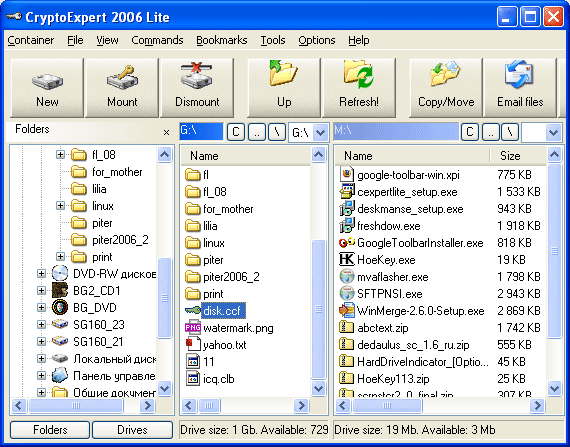
Task: Open the Options menu
Action: [317, 40]
